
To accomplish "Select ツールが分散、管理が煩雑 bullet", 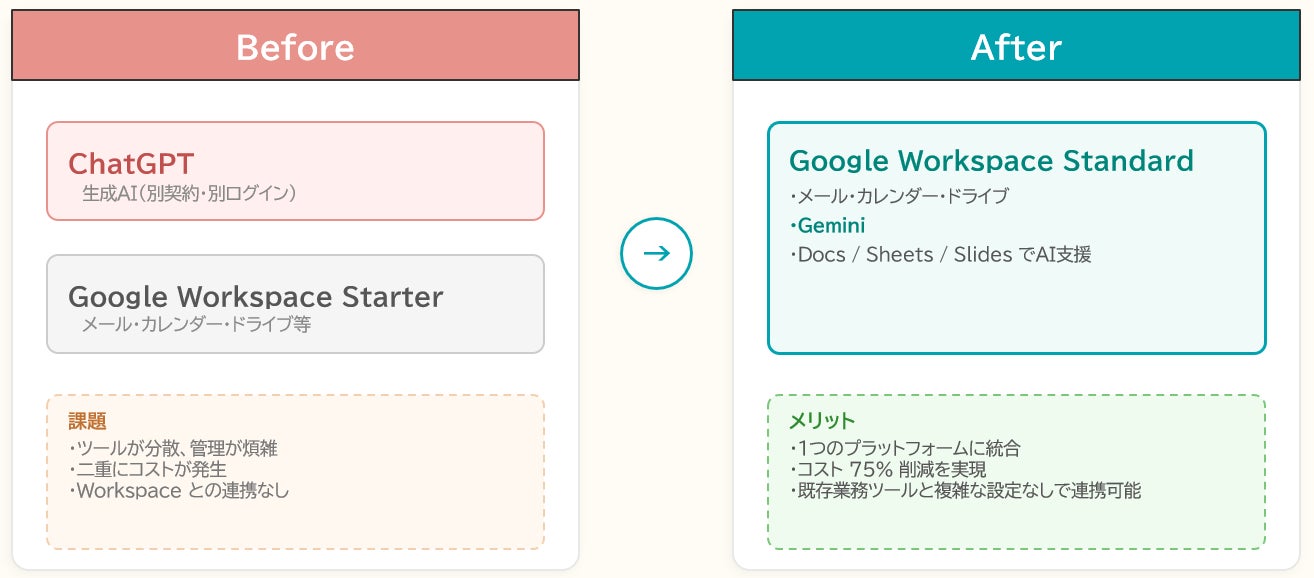I will 173,448.
